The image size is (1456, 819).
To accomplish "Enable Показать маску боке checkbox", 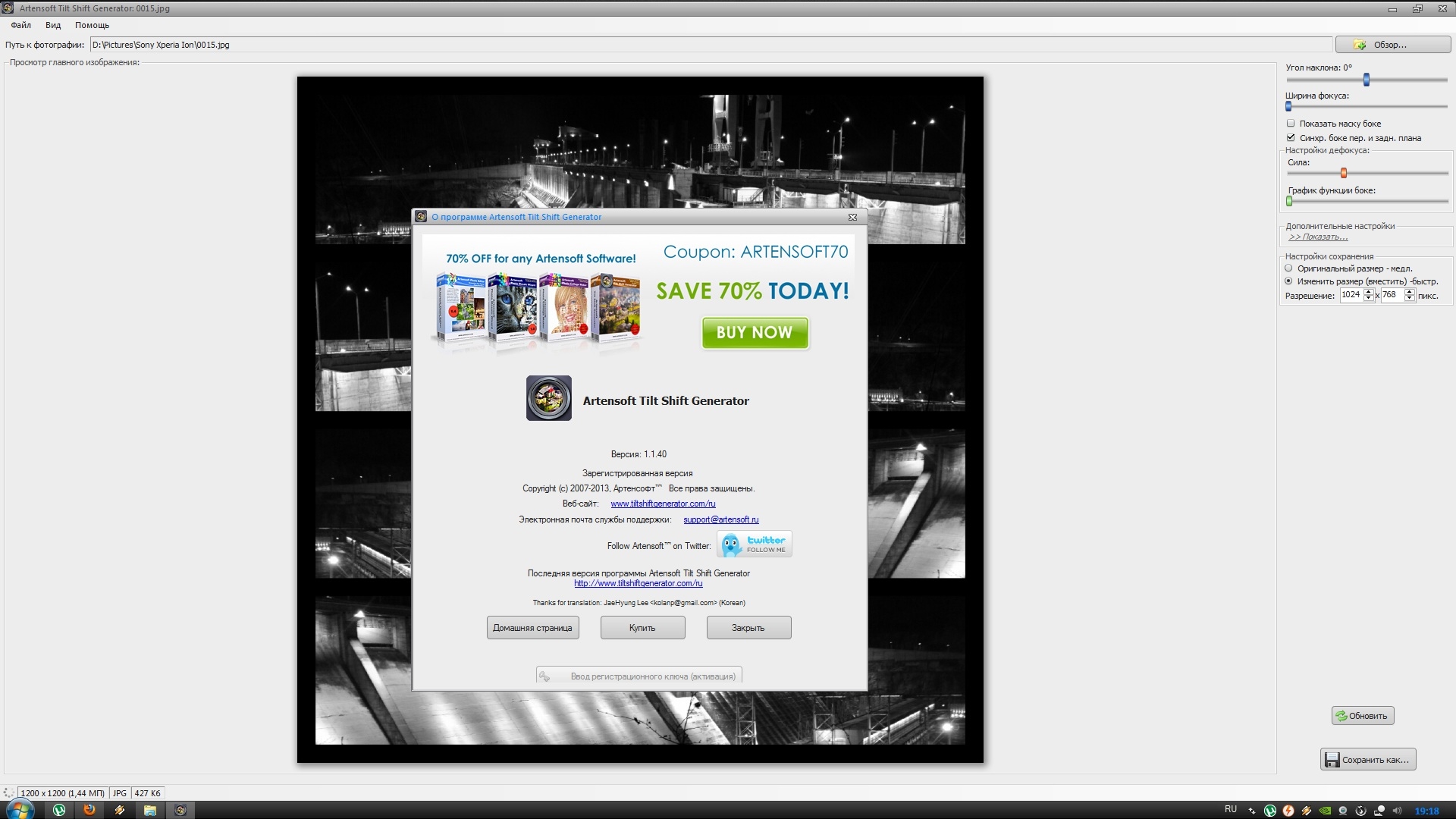I will tap(1291, 123).
